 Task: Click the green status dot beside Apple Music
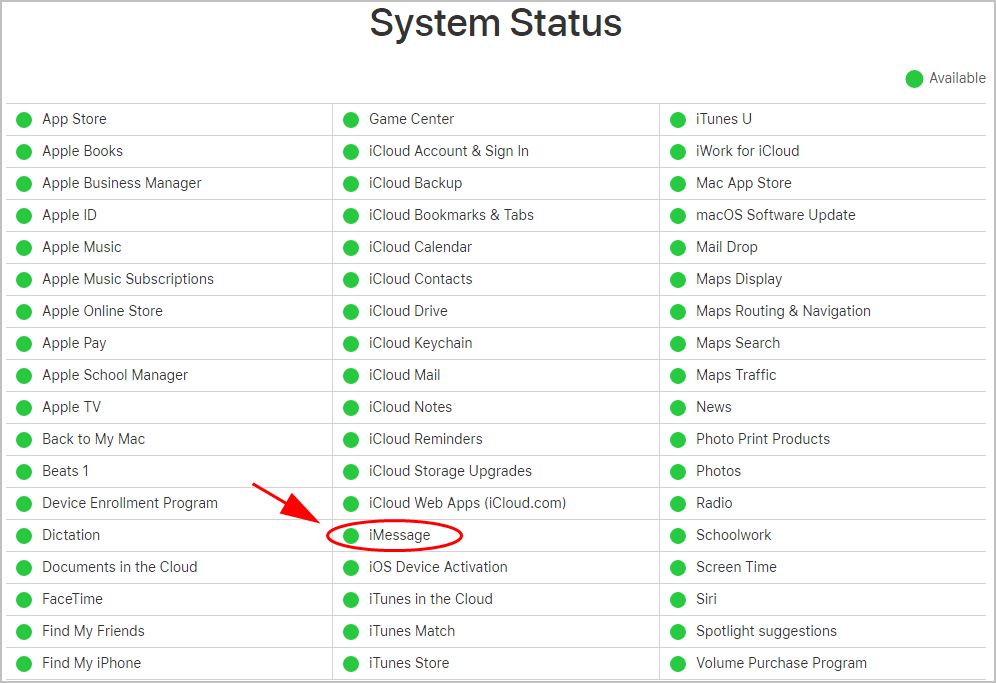pyautogui.click(x=24, y=248)
